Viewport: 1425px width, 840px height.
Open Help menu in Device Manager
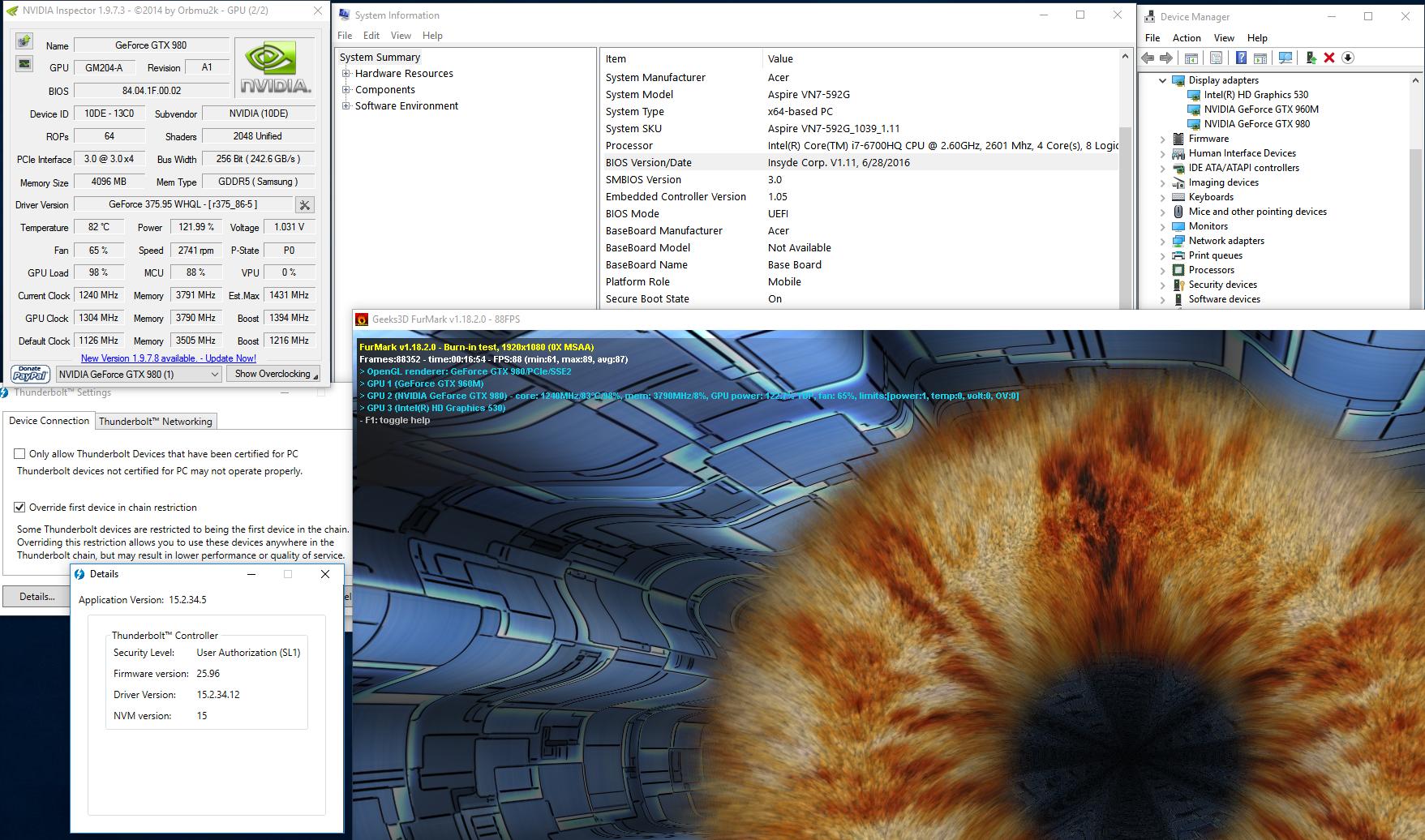[x=1257, y=38]
